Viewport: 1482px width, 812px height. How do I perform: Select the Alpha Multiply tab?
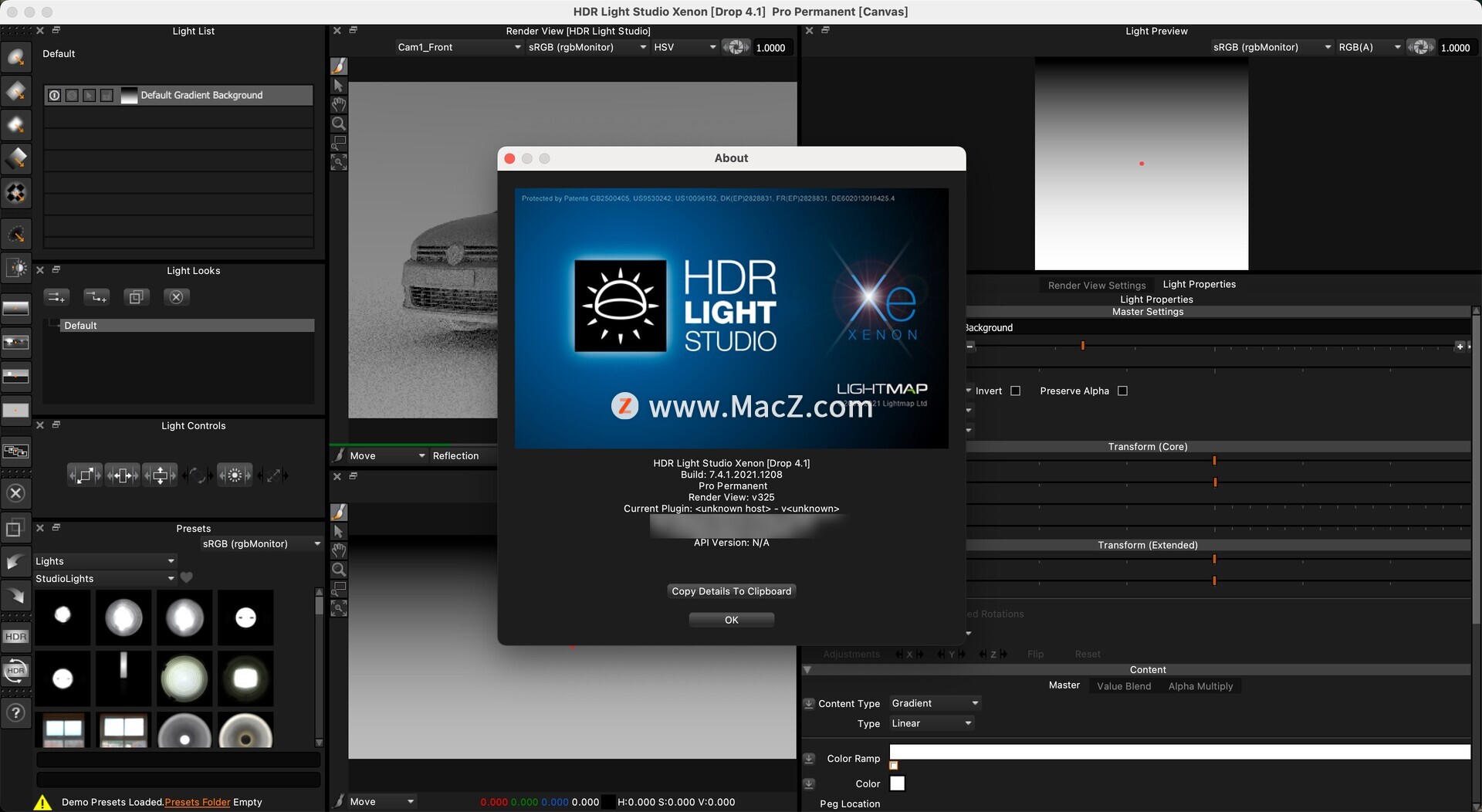click(x=1200, y=686)
